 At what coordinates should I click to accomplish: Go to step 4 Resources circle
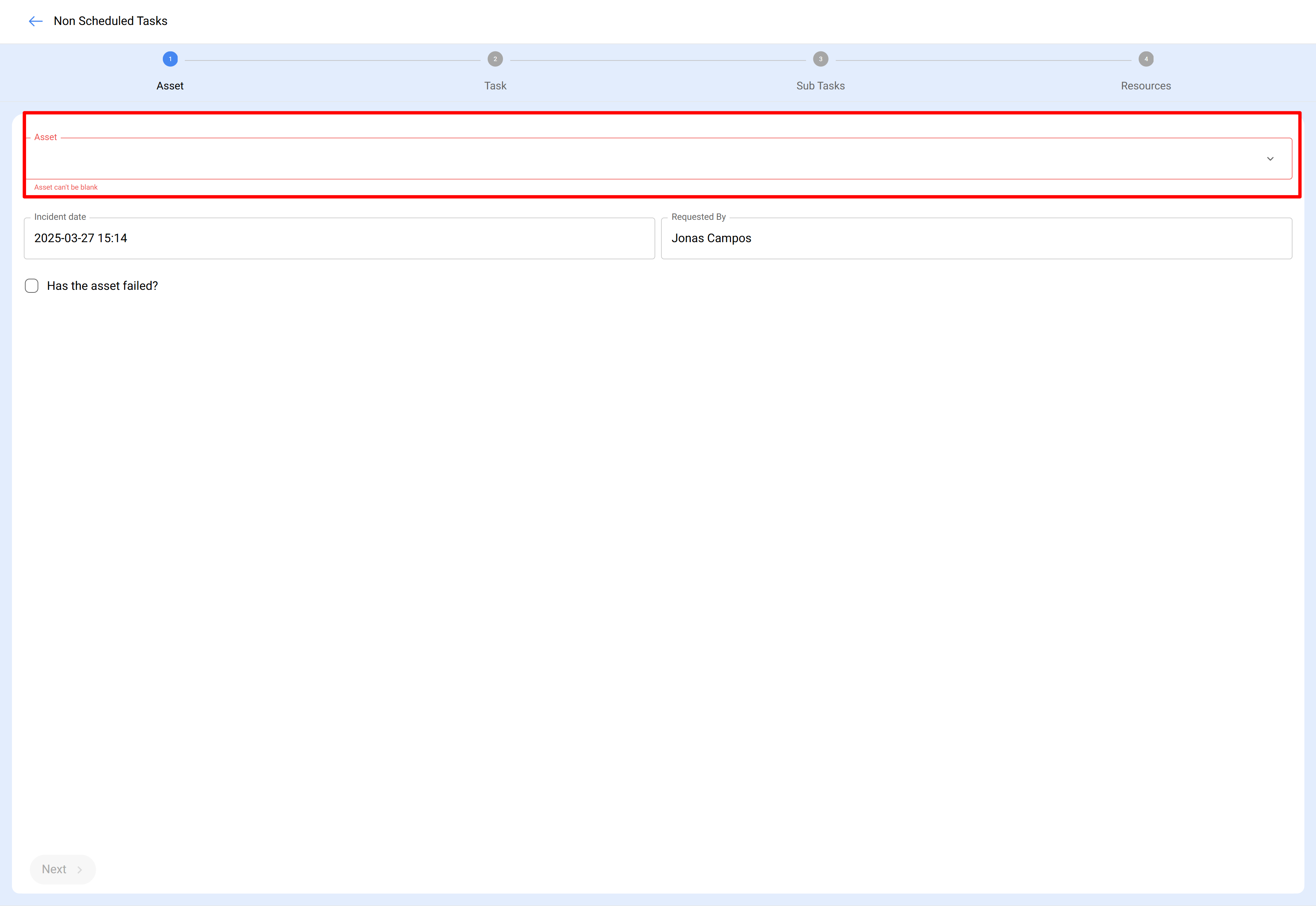pyautogui.click(x=1146, y=59)
